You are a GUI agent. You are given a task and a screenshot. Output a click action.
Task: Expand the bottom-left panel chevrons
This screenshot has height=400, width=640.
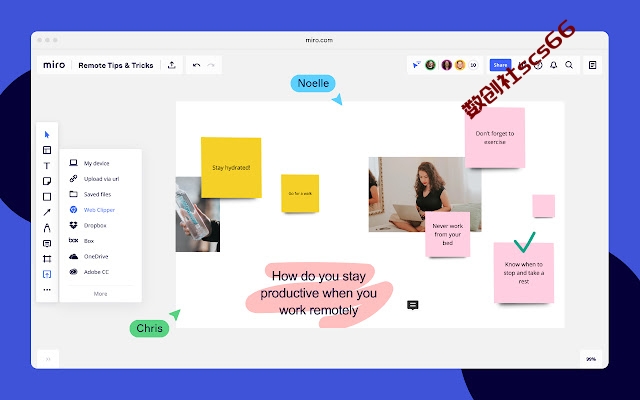point(48,359)
